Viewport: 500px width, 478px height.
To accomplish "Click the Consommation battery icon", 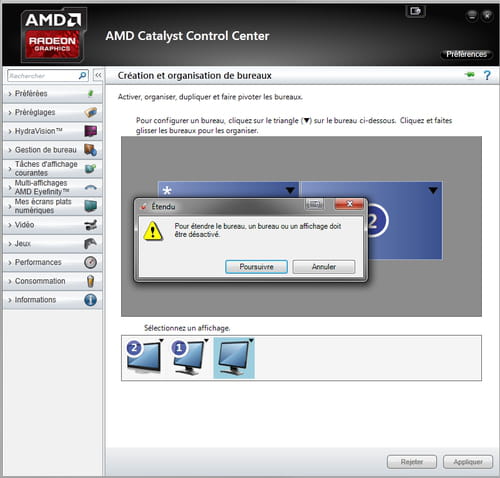I will 90,281.
